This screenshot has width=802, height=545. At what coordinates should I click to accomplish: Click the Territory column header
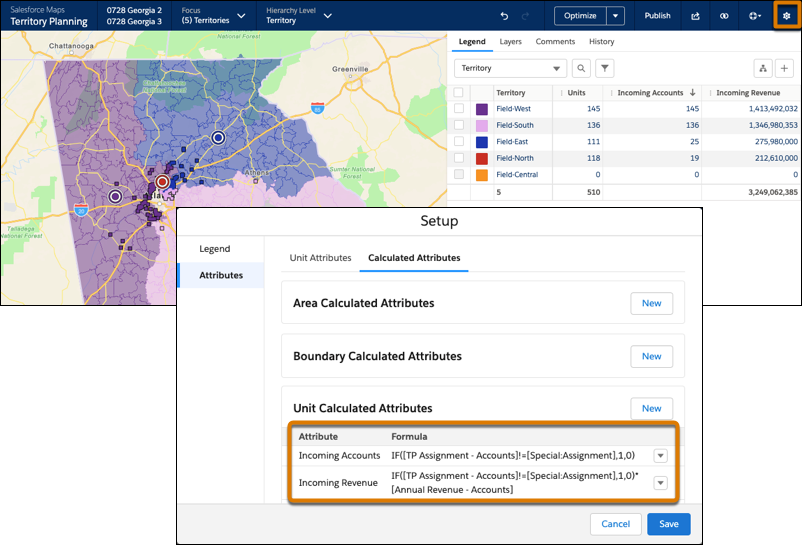pos(510,93)
